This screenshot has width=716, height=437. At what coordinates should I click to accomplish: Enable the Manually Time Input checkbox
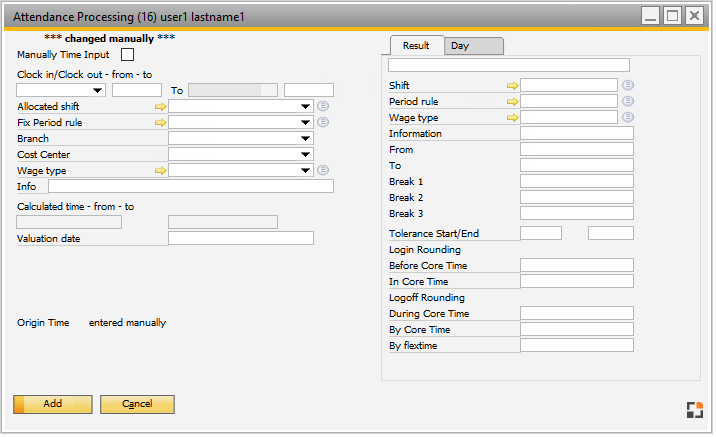point(127,55)
